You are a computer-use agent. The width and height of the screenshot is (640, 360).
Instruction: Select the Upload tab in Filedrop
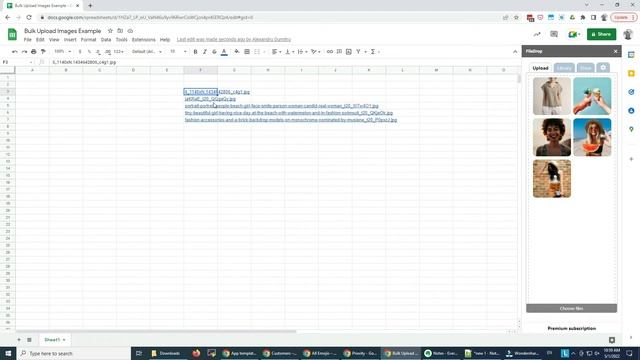tap(540, 68)
